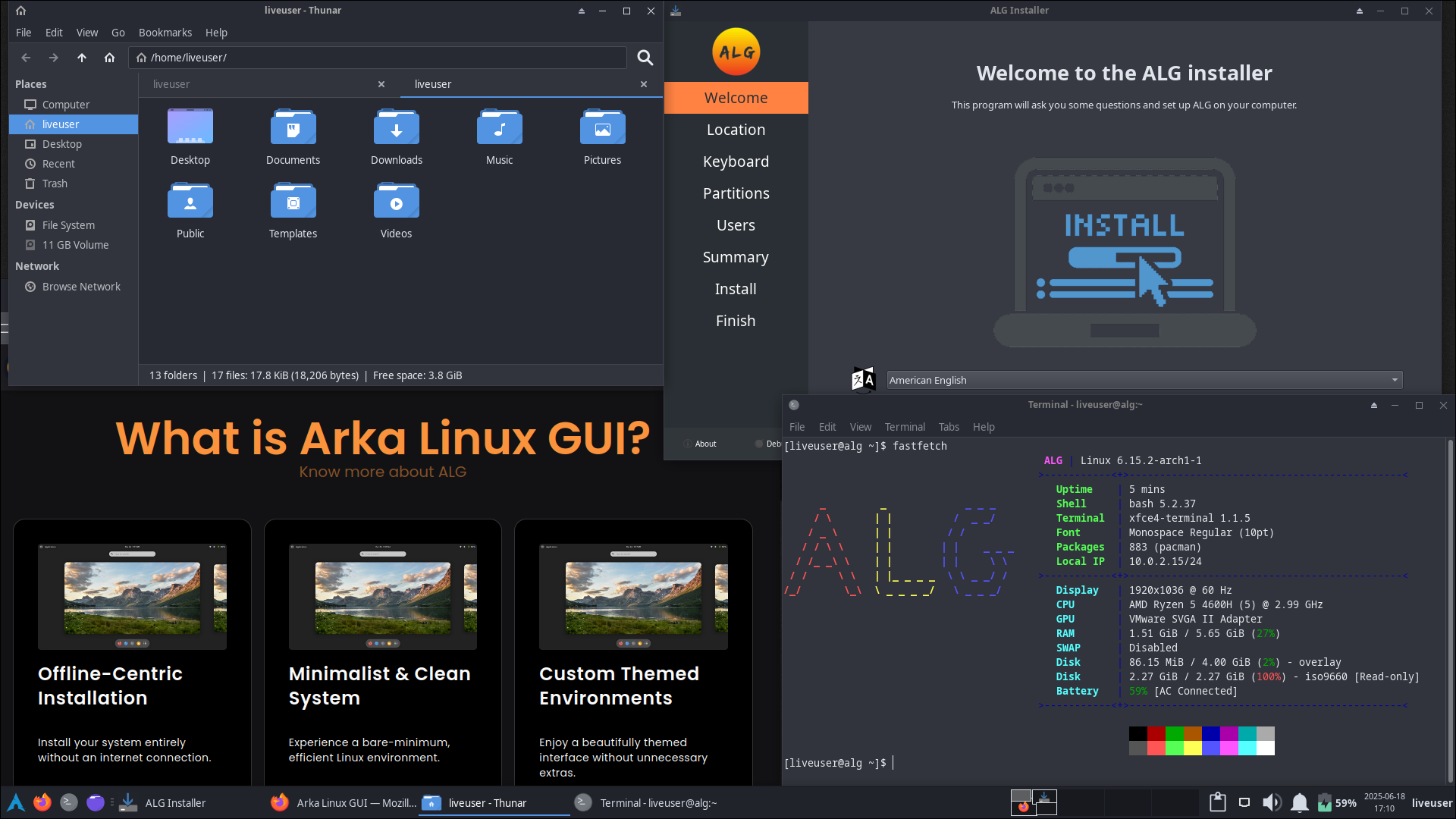
Task: Open the clipboard manager tray icon
Action: point(1217,802)
